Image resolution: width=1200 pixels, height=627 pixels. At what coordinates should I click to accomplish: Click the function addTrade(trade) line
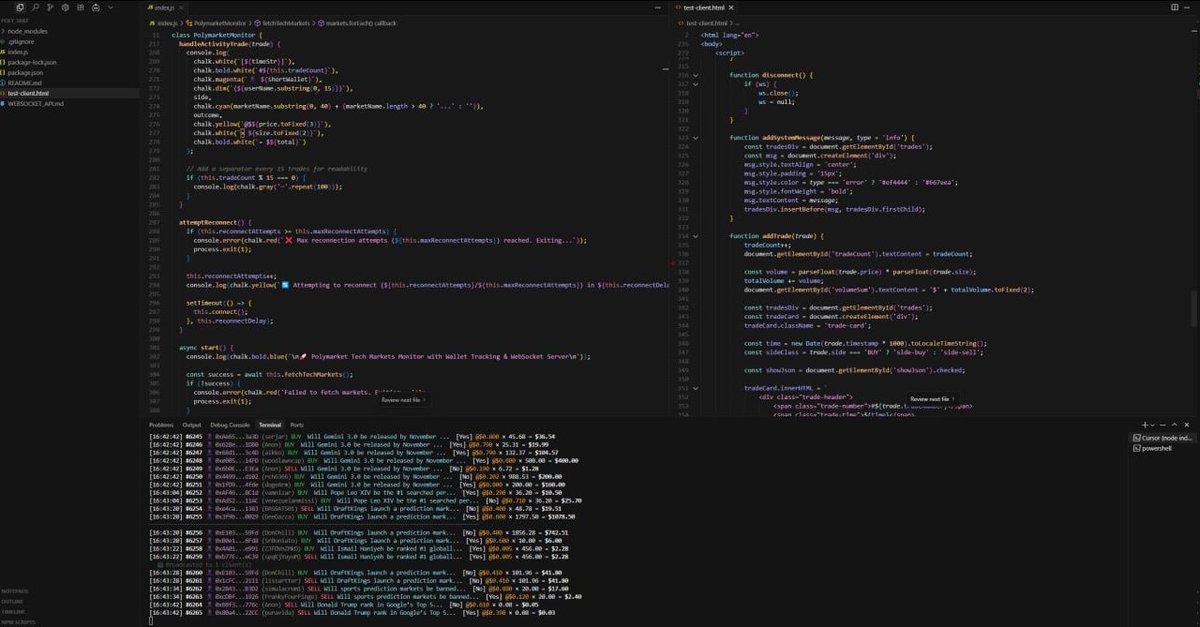[777, 235]
